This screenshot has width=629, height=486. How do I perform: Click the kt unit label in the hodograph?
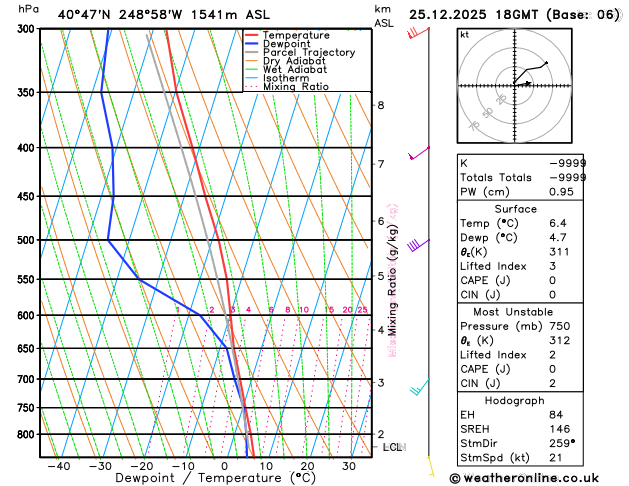point(464,34)
